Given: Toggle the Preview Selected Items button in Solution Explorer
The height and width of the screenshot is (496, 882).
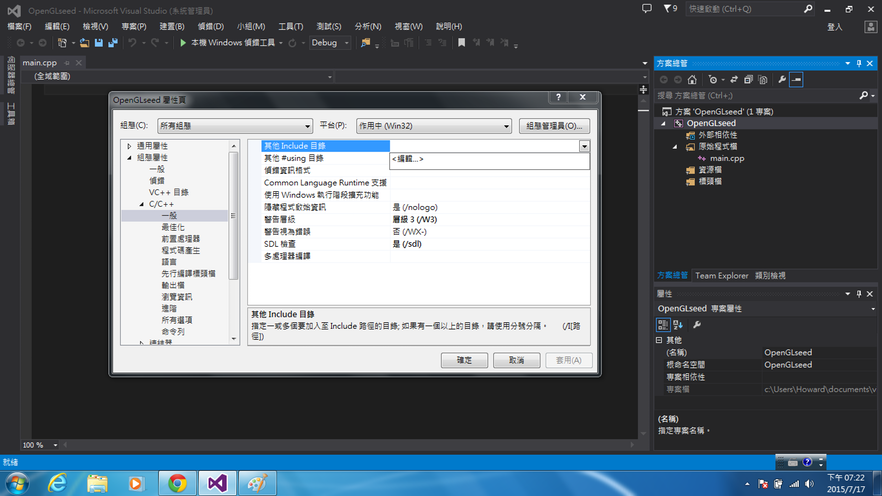Looking at the screenshot, I should pyautogui.click(x=796, y=80).
